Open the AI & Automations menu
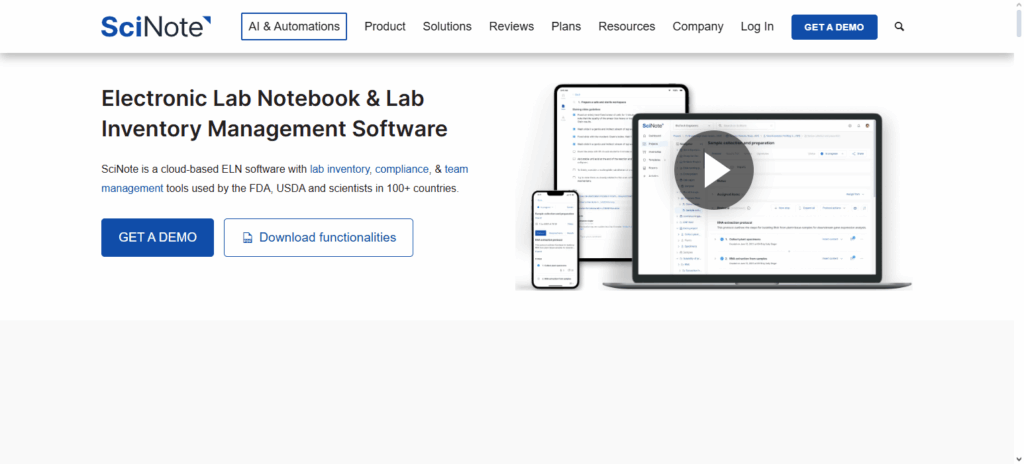The width and height of the screenshot is (1024, 464). (294, 27)
